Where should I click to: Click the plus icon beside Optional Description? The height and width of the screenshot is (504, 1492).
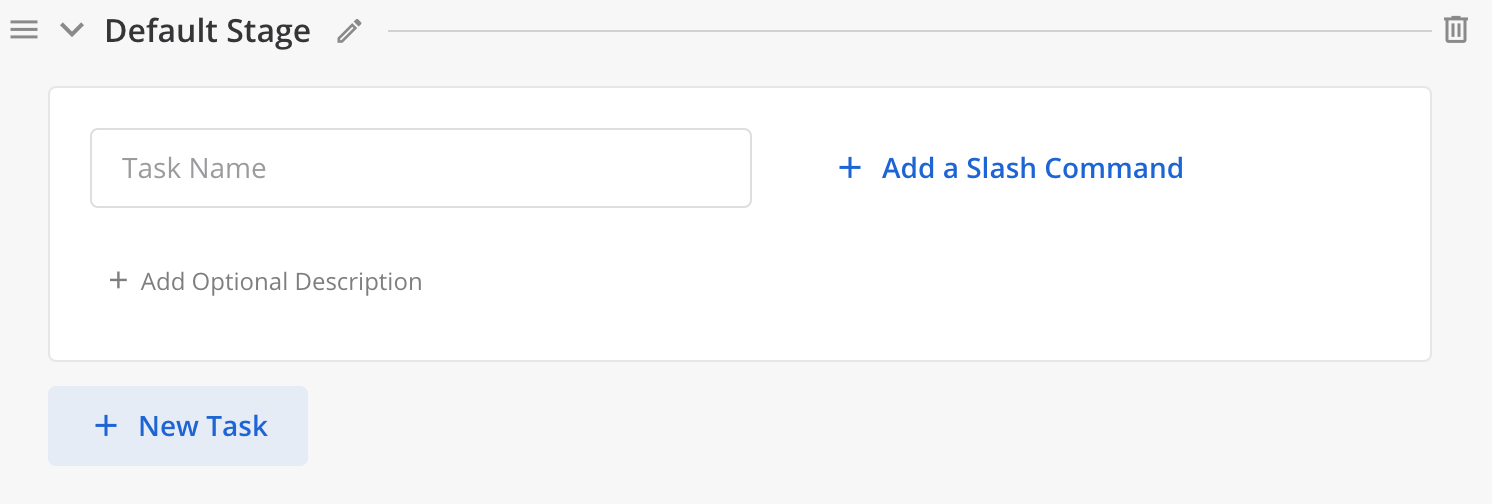tap(118, 281)
